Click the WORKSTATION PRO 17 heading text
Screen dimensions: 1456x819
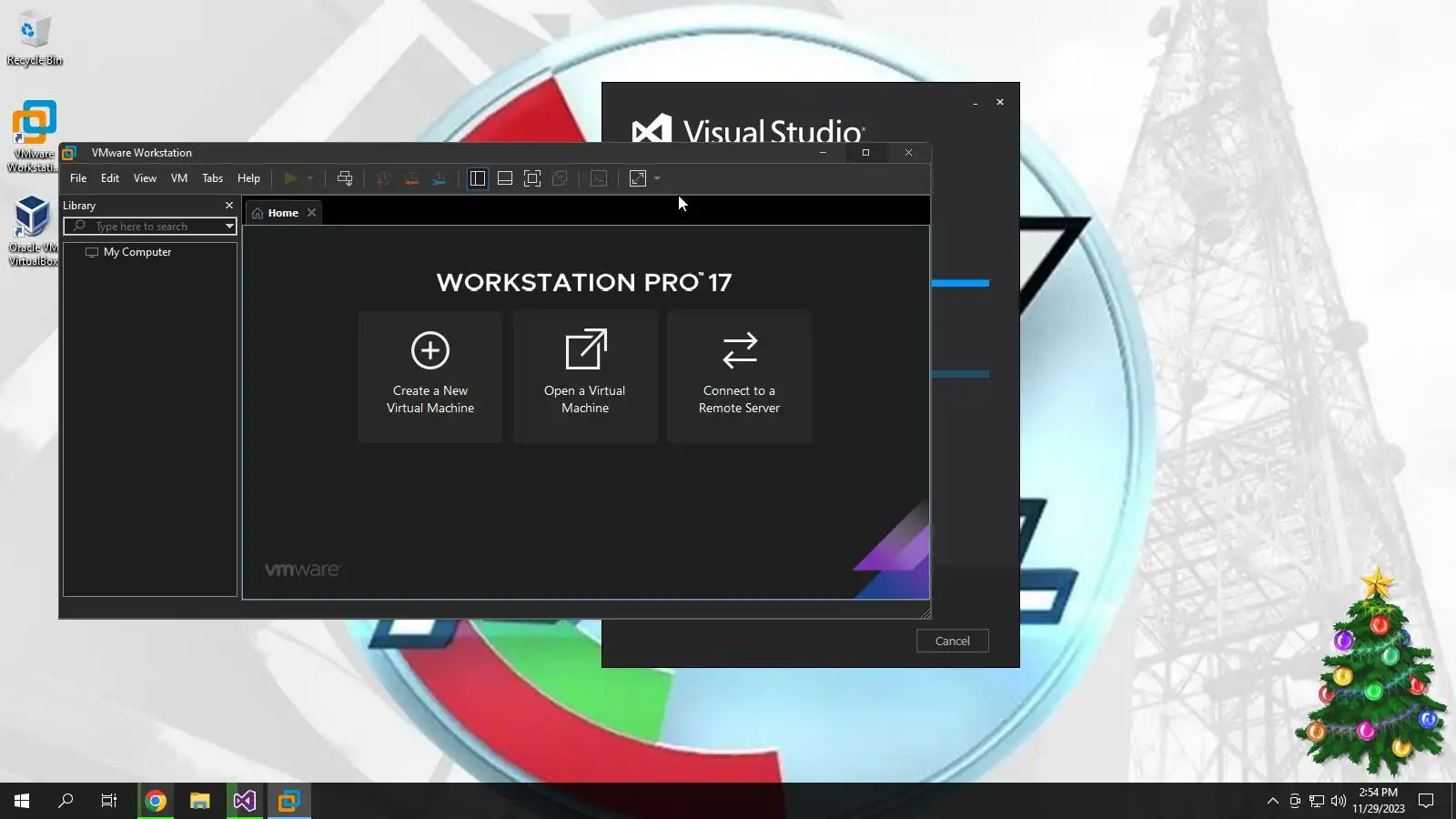pos(584,282)
